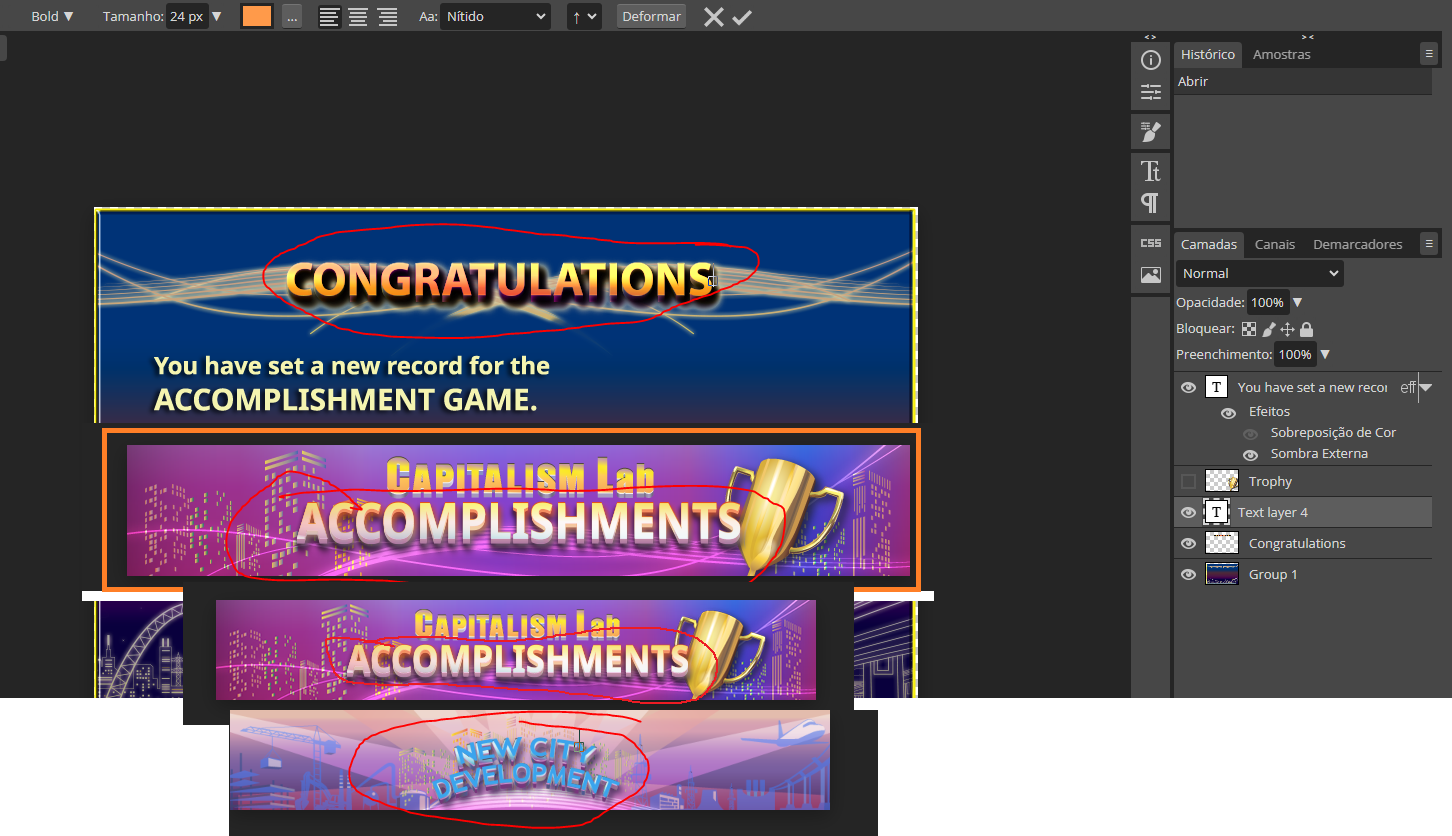Screen dimensions: 1452x836
Task: Align text center
Action: point(358,17)
